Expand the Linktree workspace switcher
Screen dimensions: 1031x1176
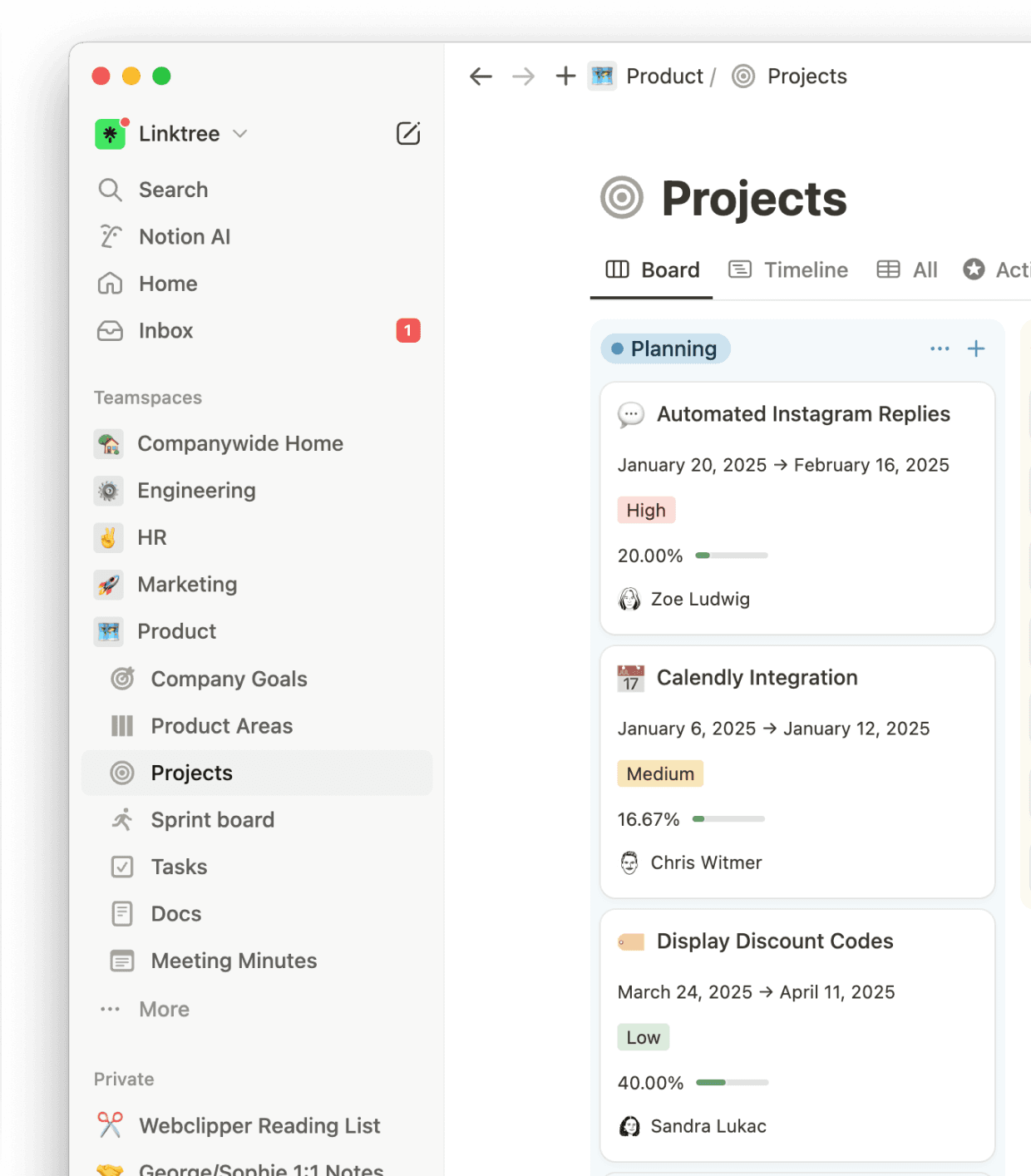coord(239,134)
